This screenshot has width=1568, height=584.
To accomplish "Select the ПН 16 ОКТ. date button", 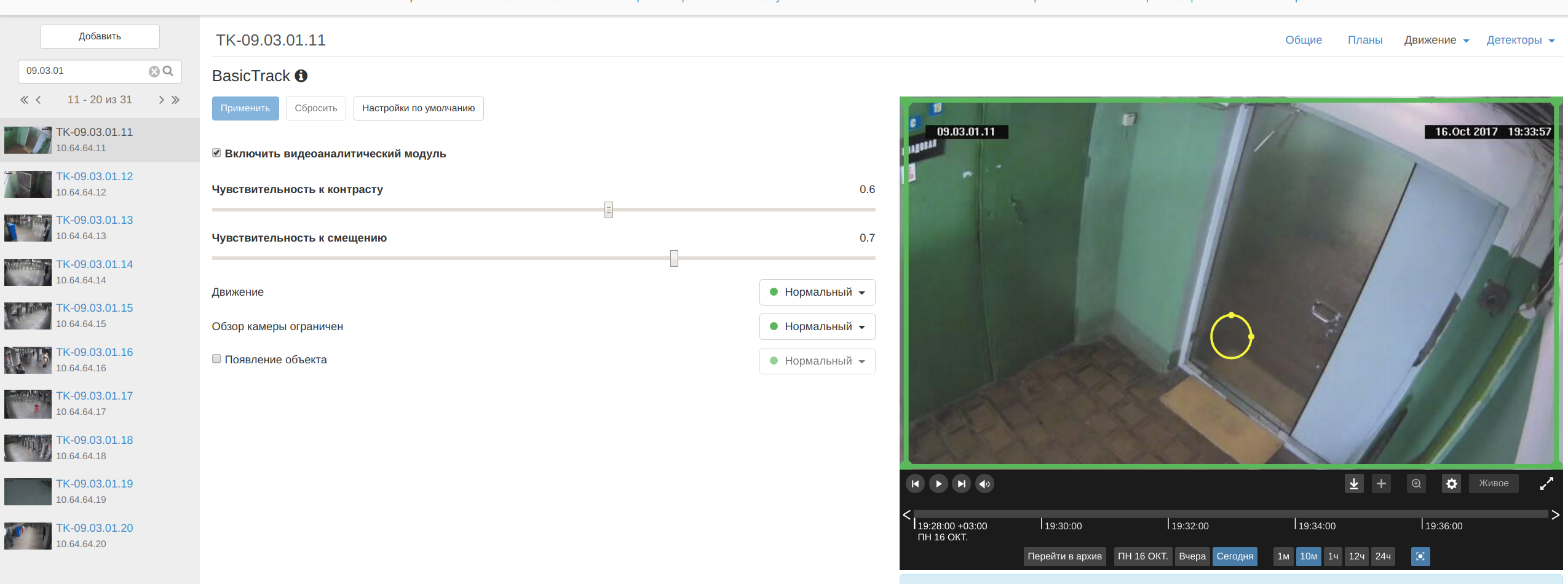I will coord(1142,556).
